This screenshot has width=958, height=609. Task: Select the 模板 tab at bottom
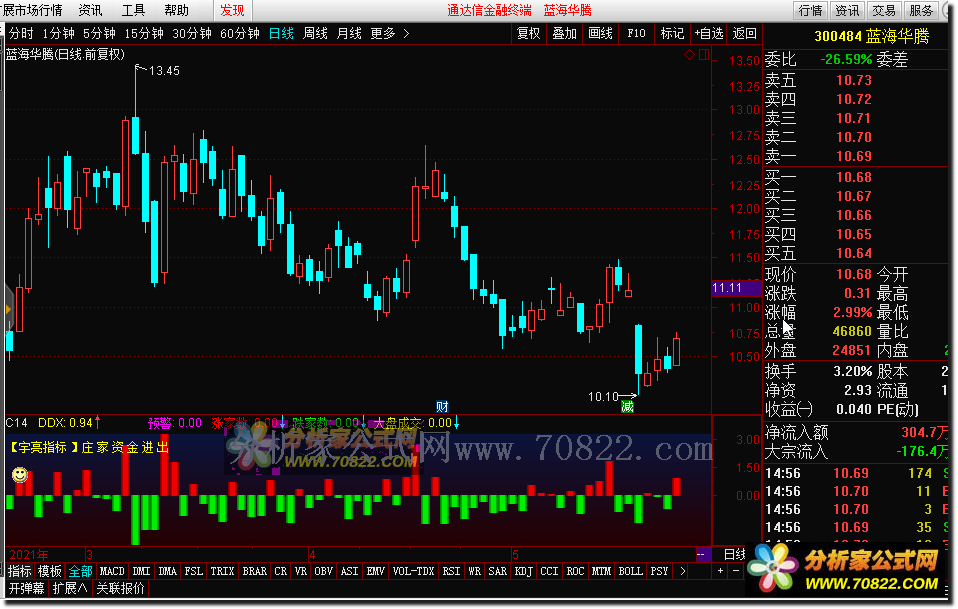click(x=49, y=571)
